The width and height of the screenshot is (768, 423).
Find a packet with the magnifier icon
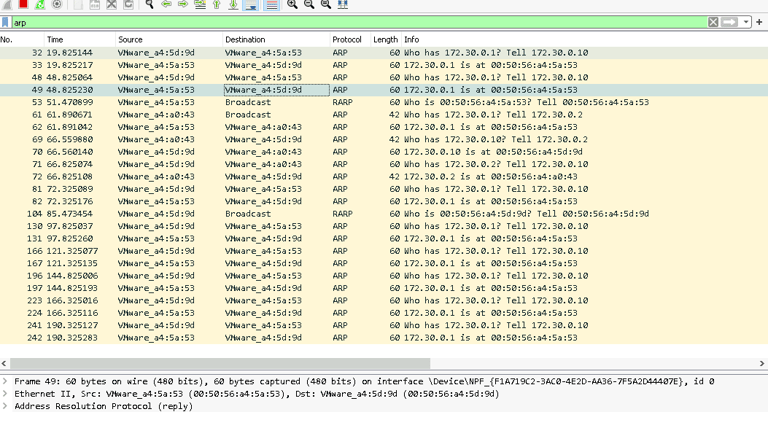[149, 4]
